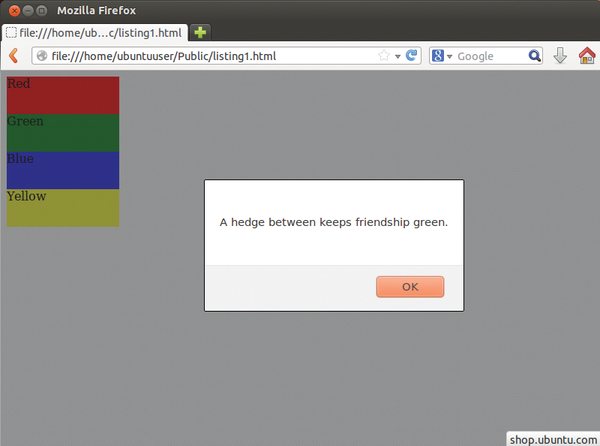Click the back navigation arrow
Viewport: 600px width, 446px height.
point(14,56)
